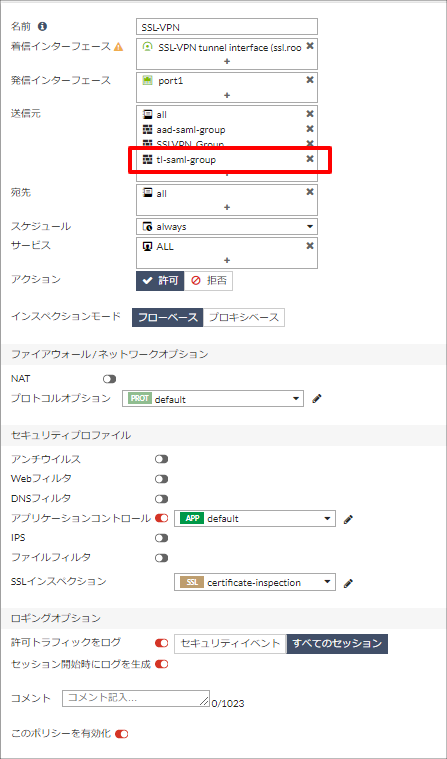Enable アンチウイルス toggle
Screen dimensions: 447x759
[162, 459]
